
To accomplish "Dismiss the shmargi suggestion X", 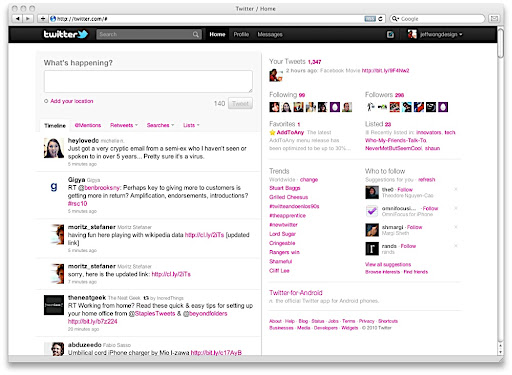I will click(456, 227).
